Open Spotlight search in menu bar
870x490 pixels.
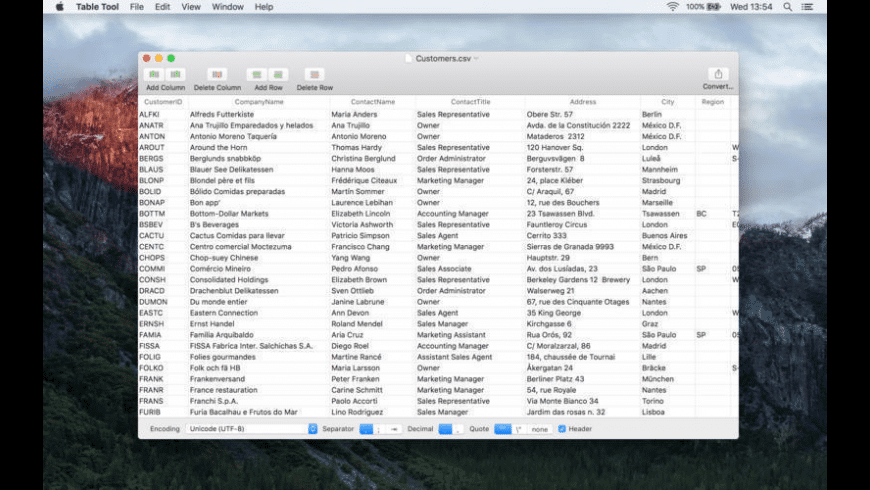pyautogui.click(x=788, y=7)
